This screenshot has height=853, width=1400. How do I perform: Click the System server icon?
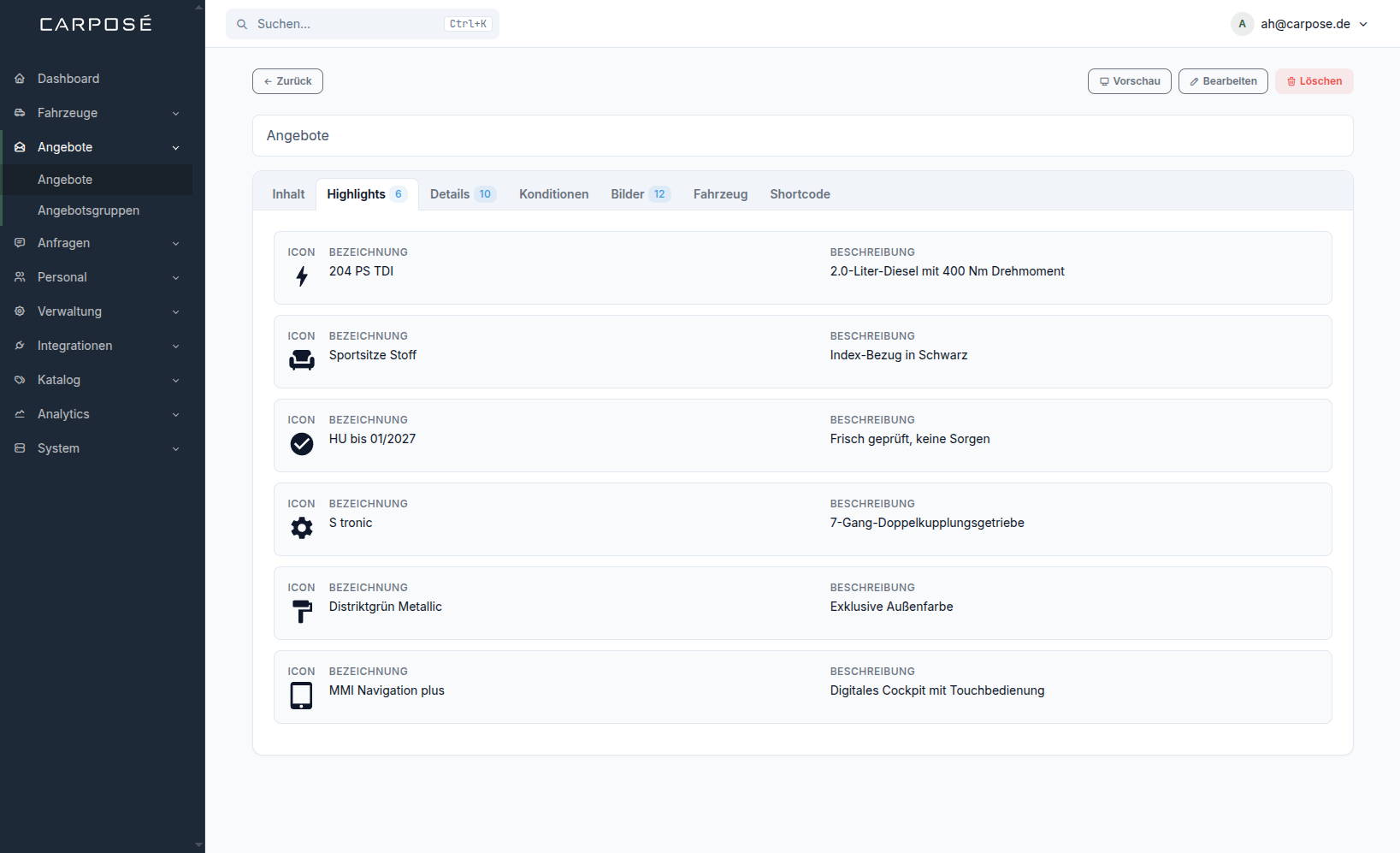point(20,448)
